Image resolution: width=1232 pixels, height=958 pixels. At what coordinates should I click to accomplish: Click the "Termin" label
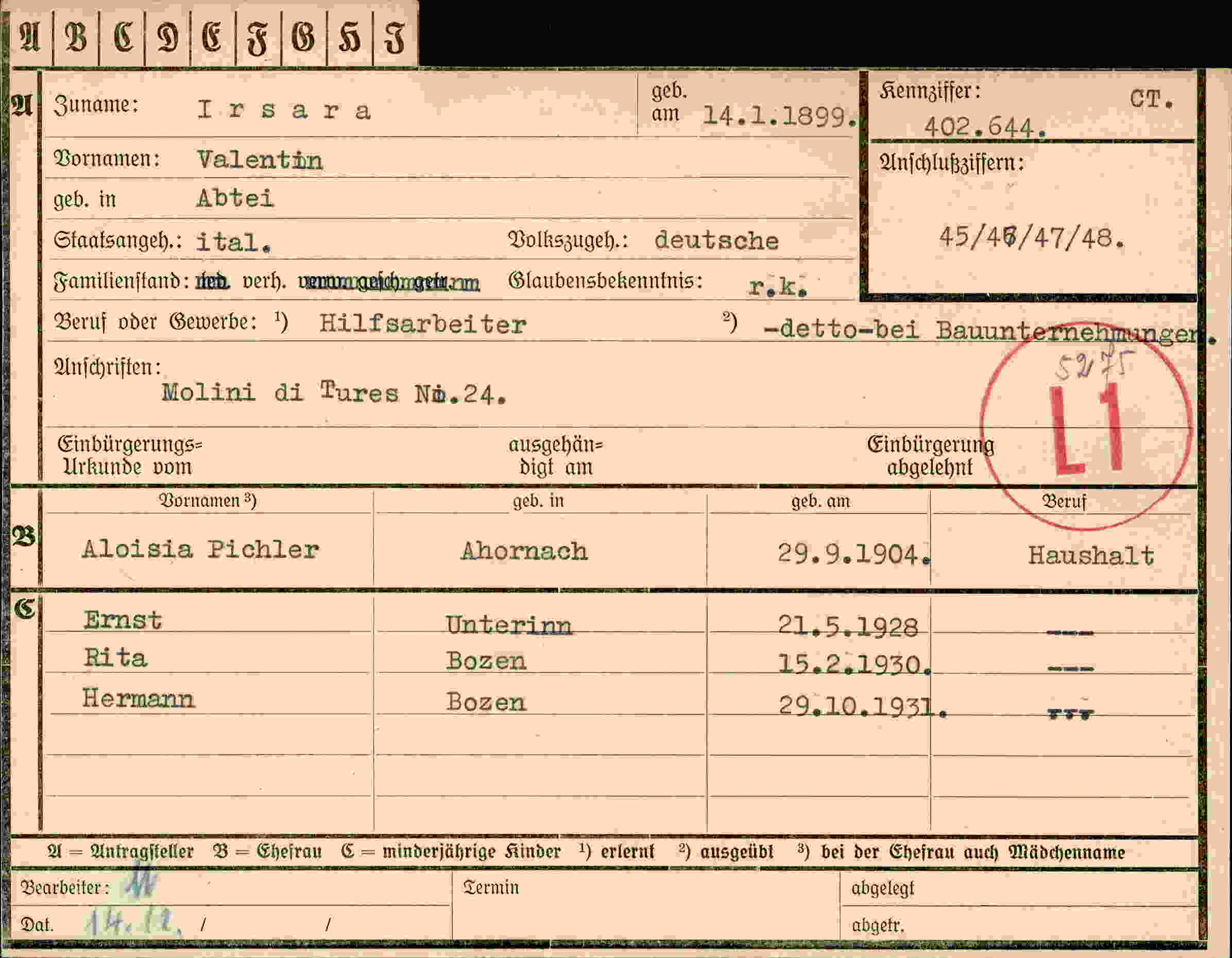pyautogui.click(x=491, y=887)
